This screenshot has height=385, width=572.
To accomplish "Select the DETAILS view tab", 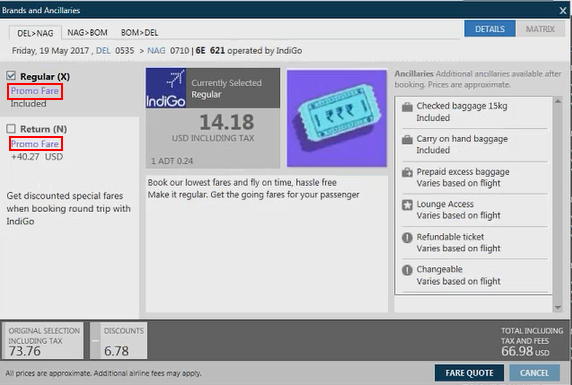I will coord(490,29).
